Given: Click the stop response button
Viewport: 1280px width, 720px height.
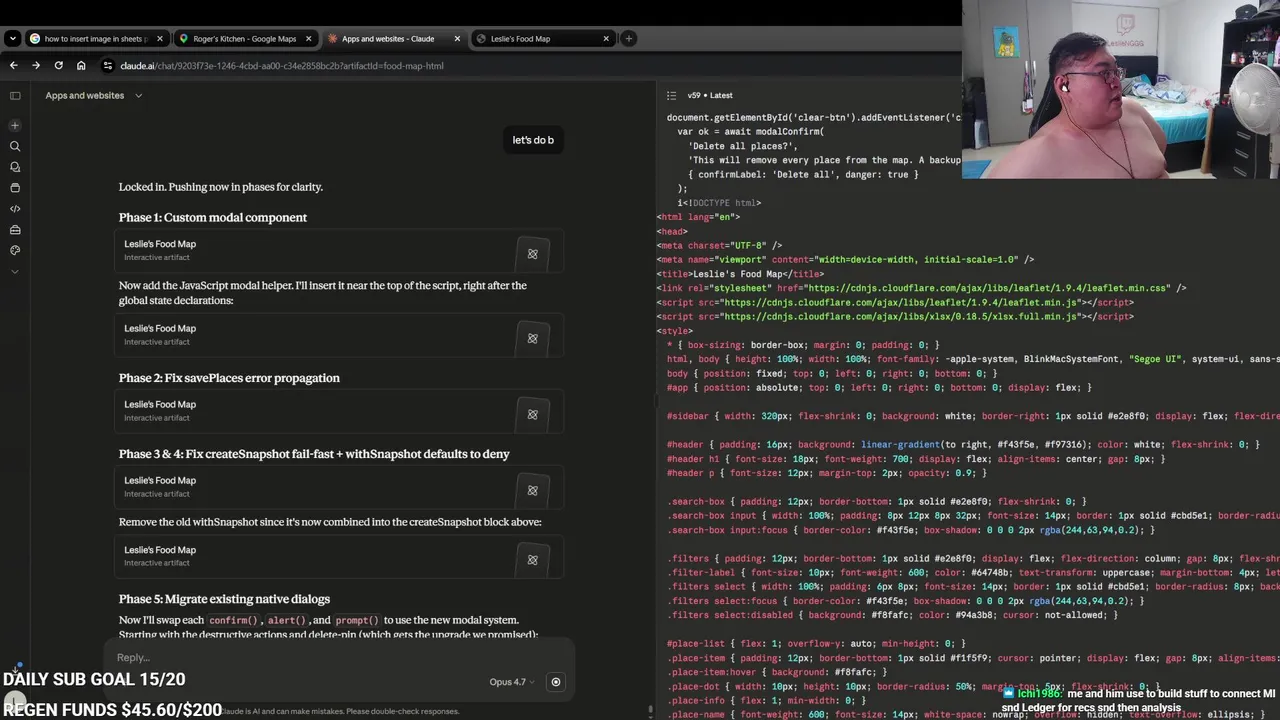Looking at the screenshot, I should click(x=556, y=682).
